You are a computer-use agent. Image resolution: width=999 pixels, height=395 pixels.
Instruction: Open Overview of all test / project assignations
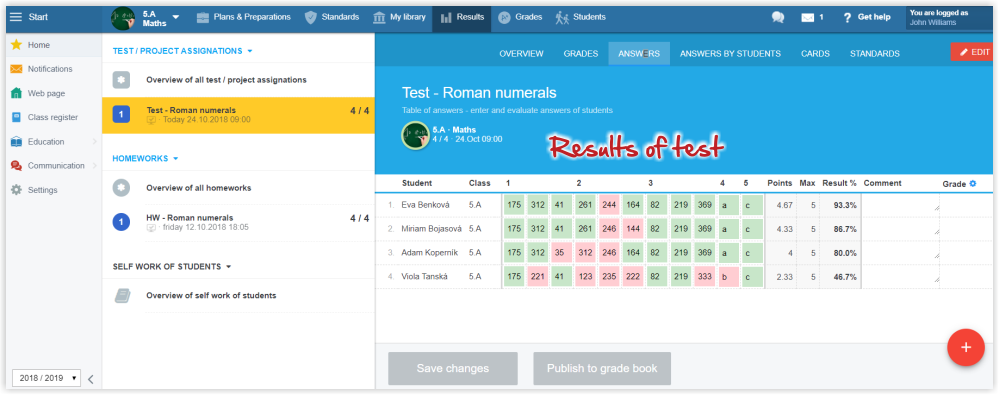pyautogui.click(x=226, y=80)
